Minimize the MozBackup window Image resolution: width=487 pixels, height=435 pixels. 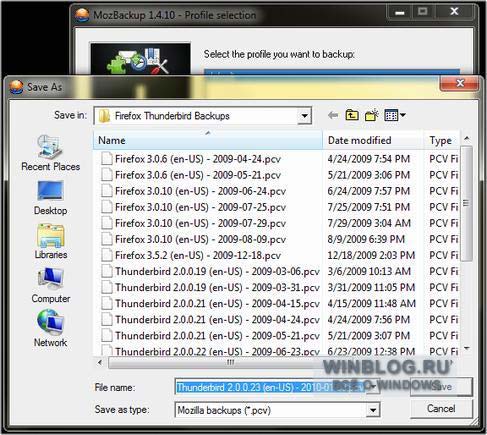400,13
